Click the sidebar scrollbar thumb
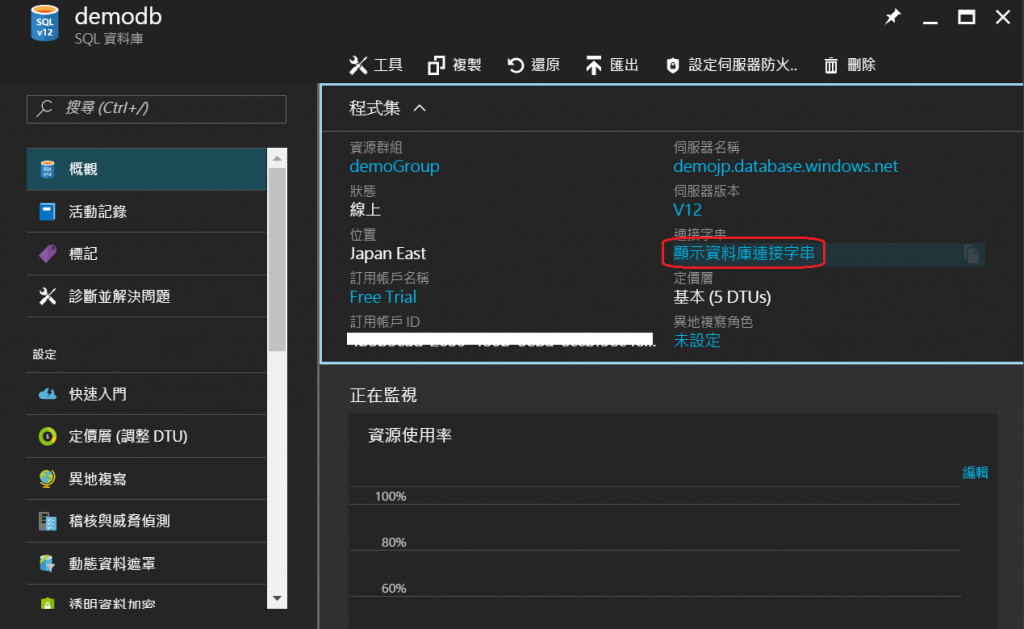The width and height of the screenshot is (1024, 629). click(277, 260)
